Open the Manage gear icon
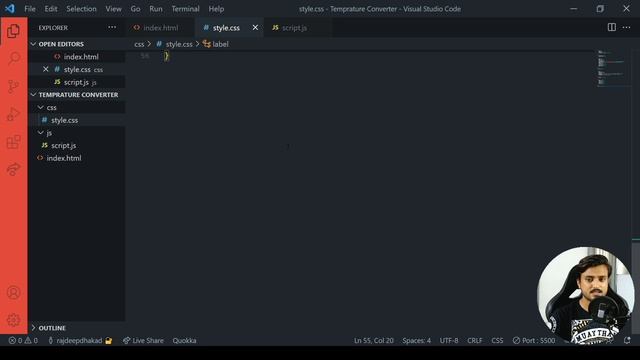Viewport: 640px width, 360px height. click(13, 320)
